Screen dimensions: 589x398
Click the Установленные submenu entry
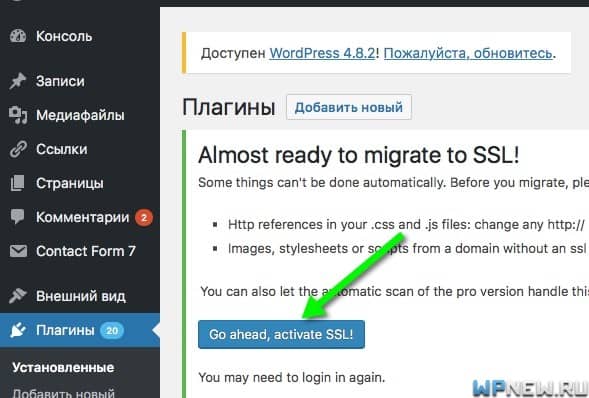(x=63, y=367)
